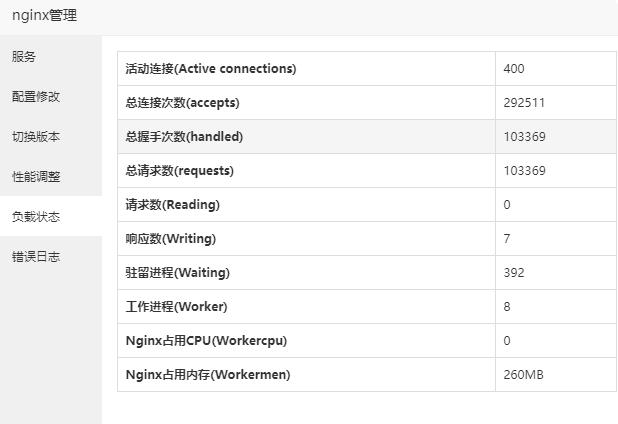
Task: Click the Waiting value 392
Action: click(514, 273)
